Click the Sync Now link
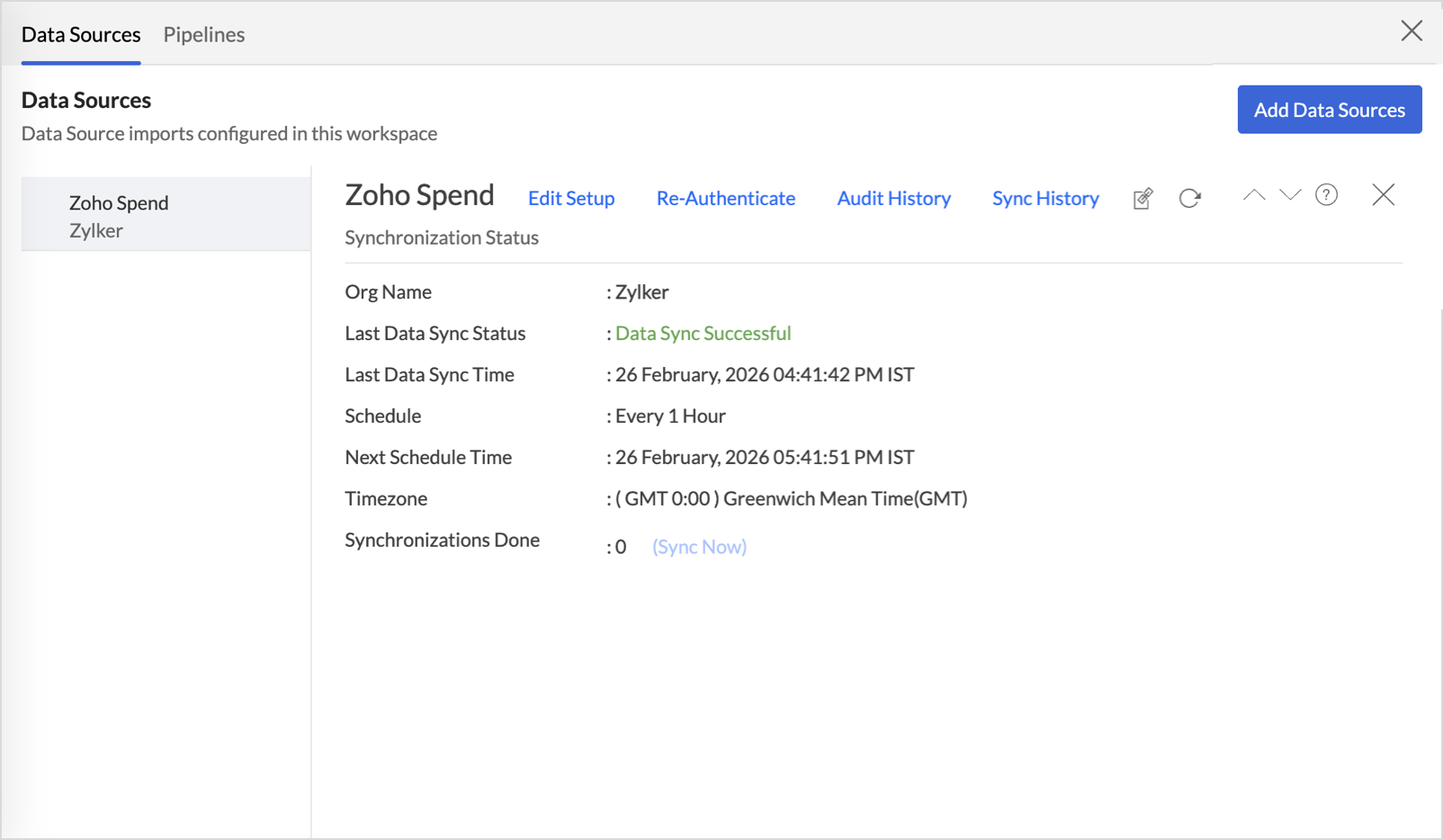 [699, 547]
